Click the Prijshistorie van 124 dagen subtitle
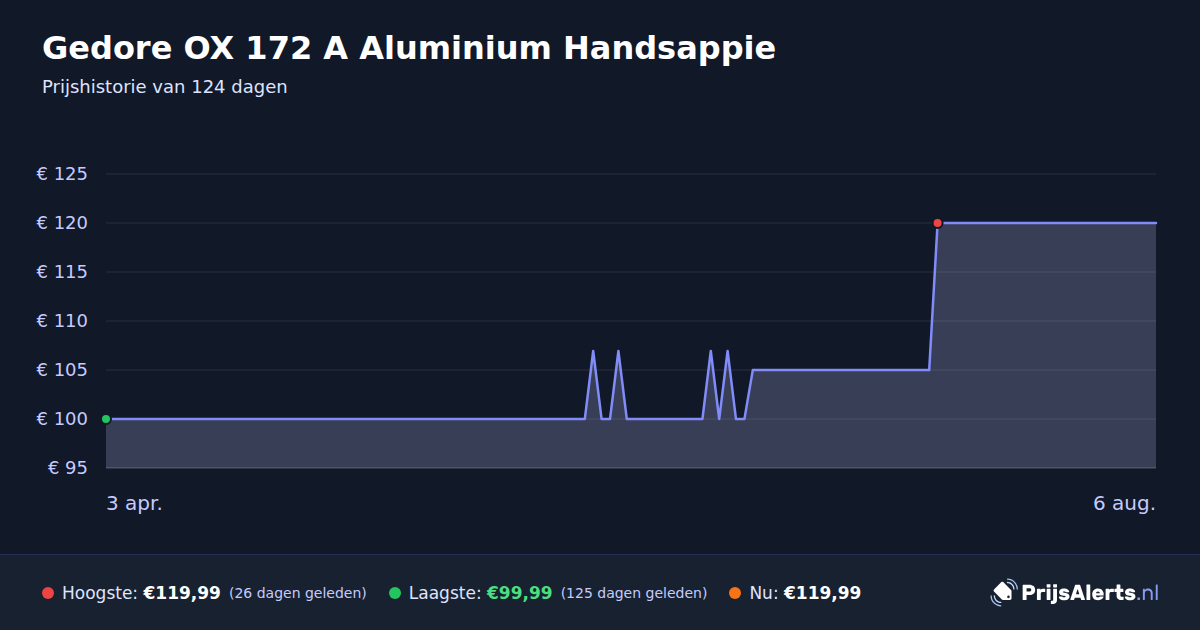Screen dimensions: 1200x630 (x=165, y=87)
